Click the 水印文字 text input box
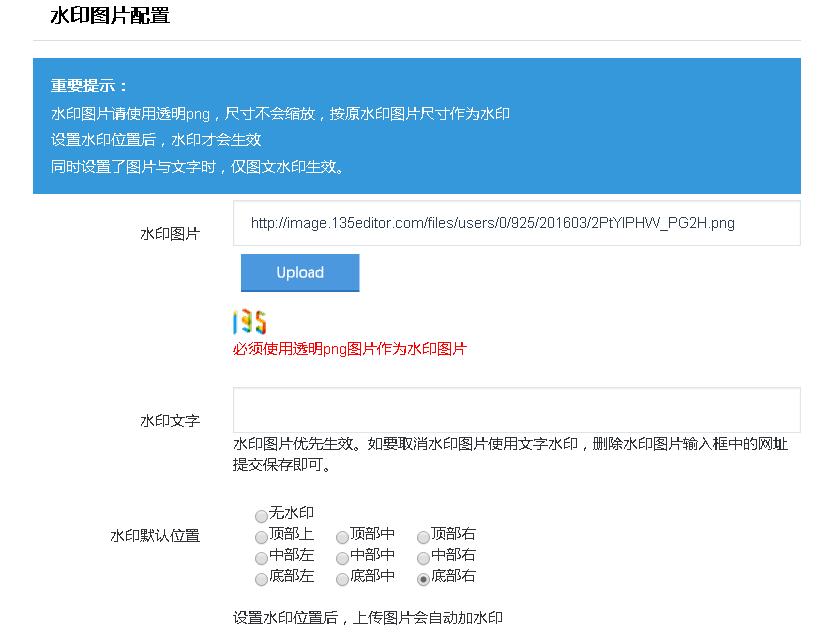 point(516,410)
